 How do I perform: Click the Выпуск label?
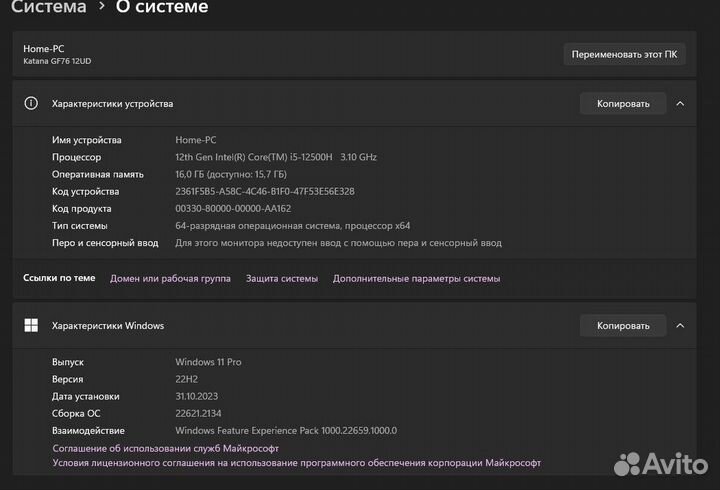tap(68, 362)
